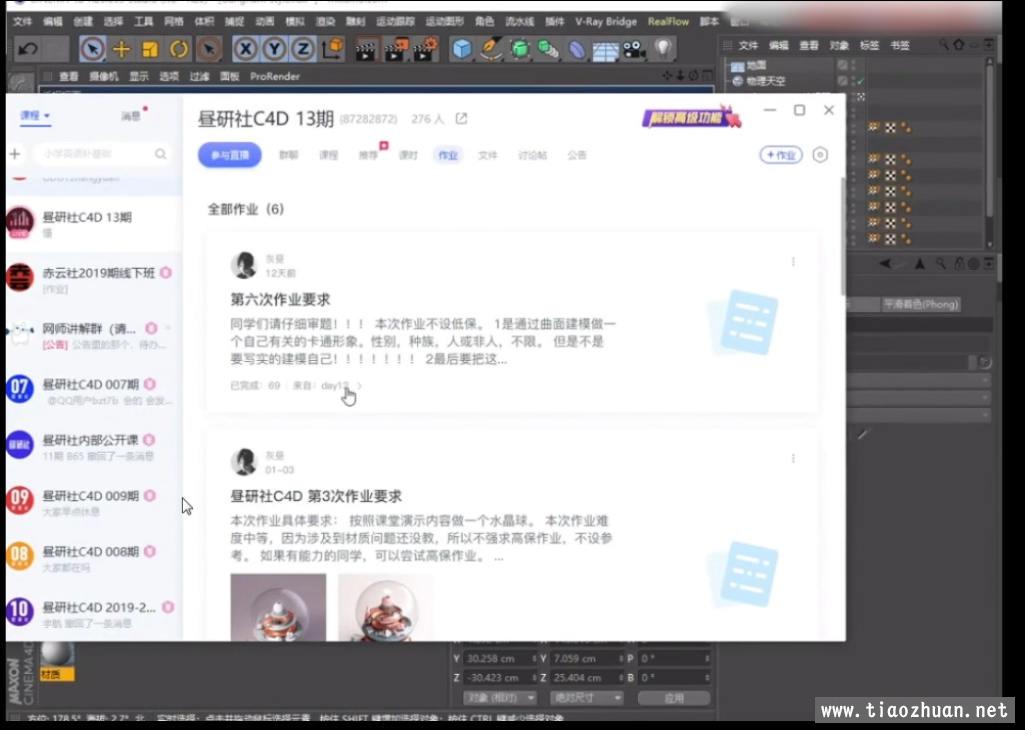Open second snow globe thumbnail image

pos(386,607)
